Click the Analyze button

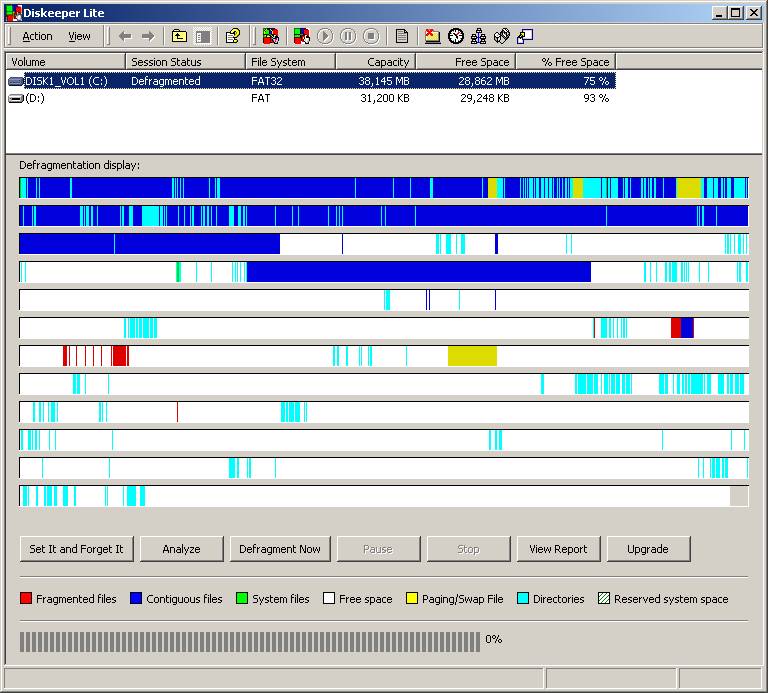[181, 549]
